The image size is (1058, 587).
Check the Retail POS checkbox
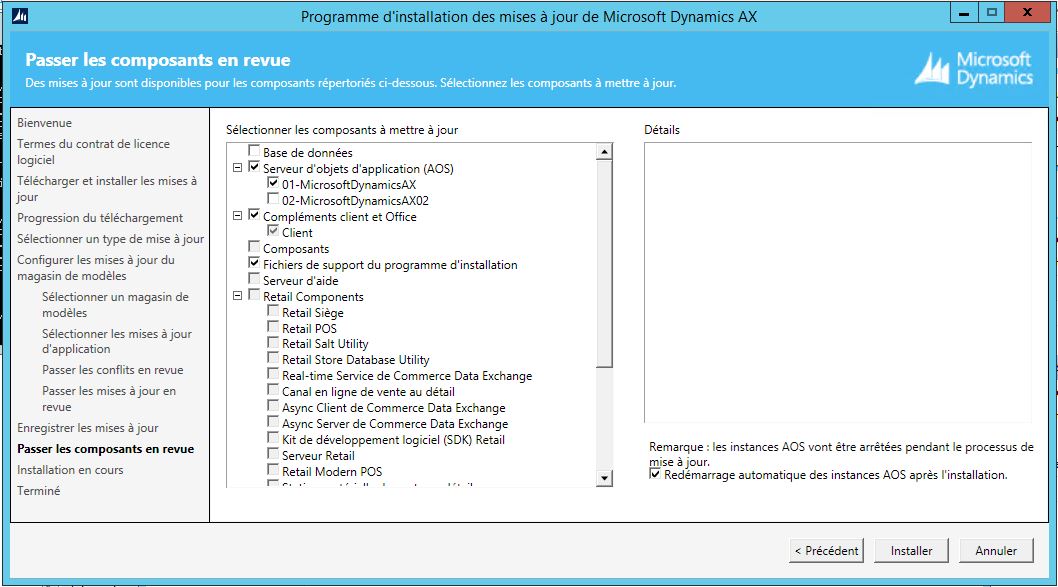click(273, 327)
